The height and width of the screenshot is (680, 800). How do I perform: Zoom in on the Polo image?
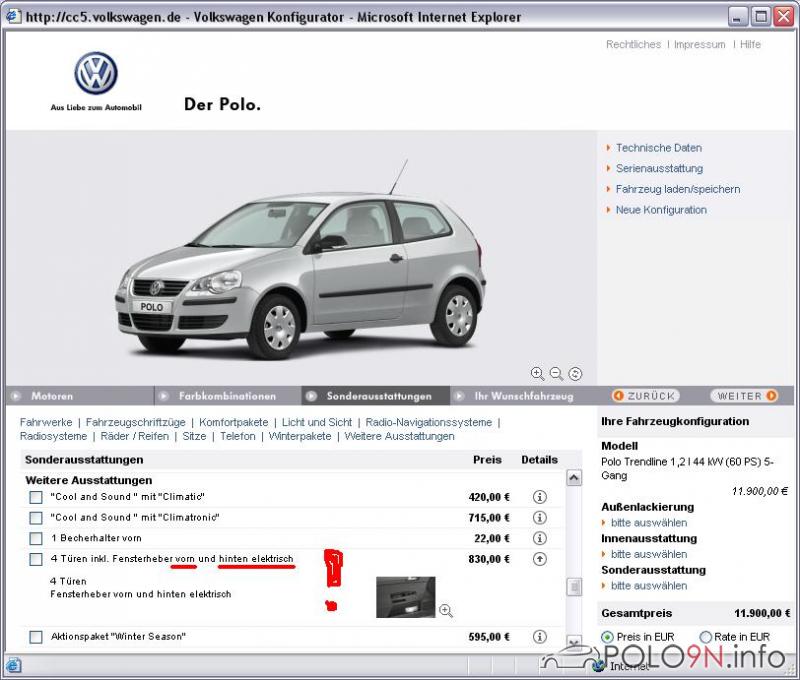[x=537, y=373]
